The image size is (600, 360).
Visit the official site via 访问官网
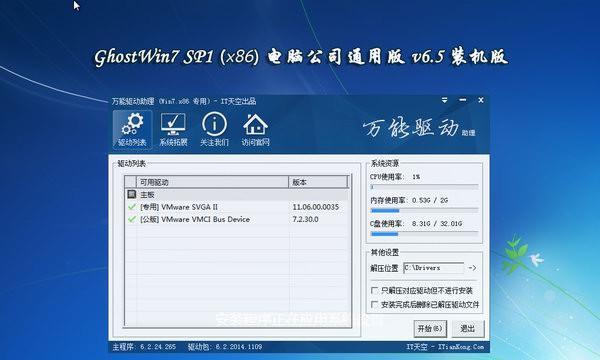(x=256, y=129)
